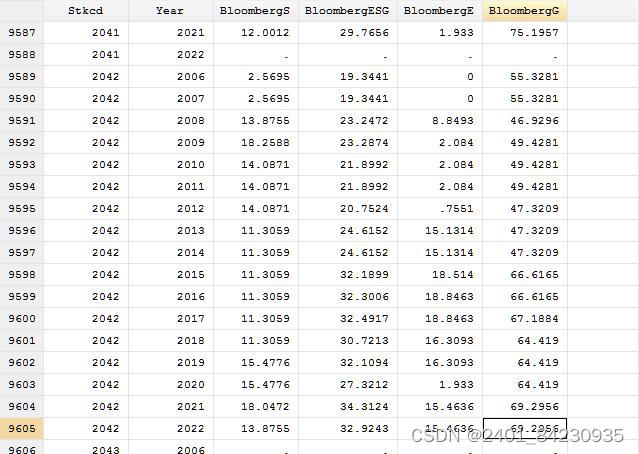Select row number 9589
The height and width of the screenshot is (454, 639).
coord(22,77)
